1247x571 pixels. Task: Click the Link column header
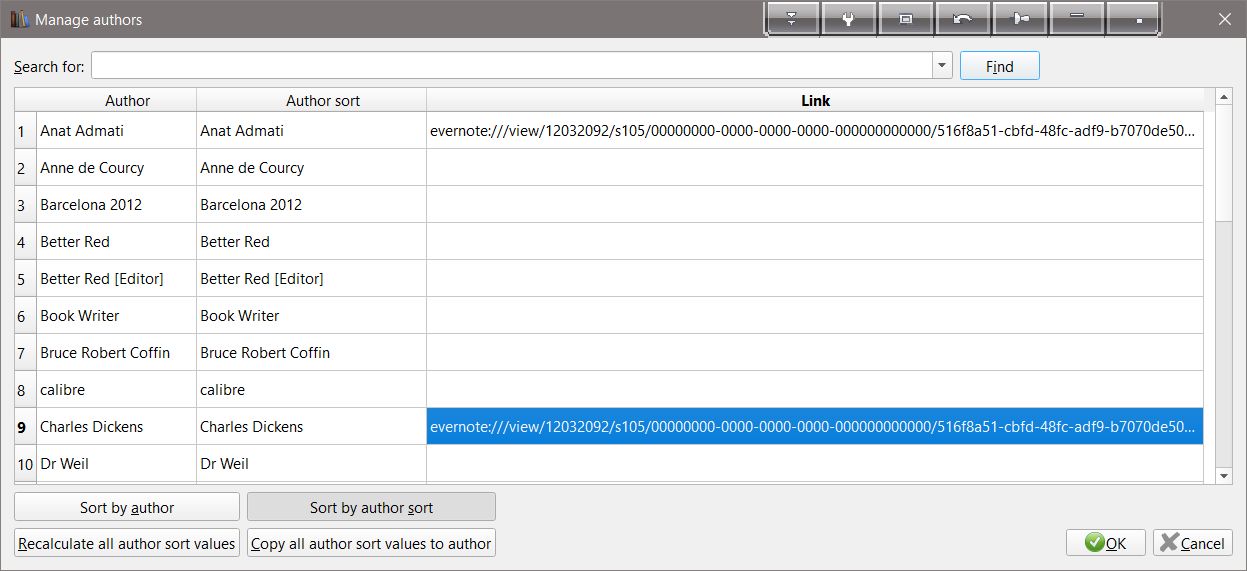(815, 100)
